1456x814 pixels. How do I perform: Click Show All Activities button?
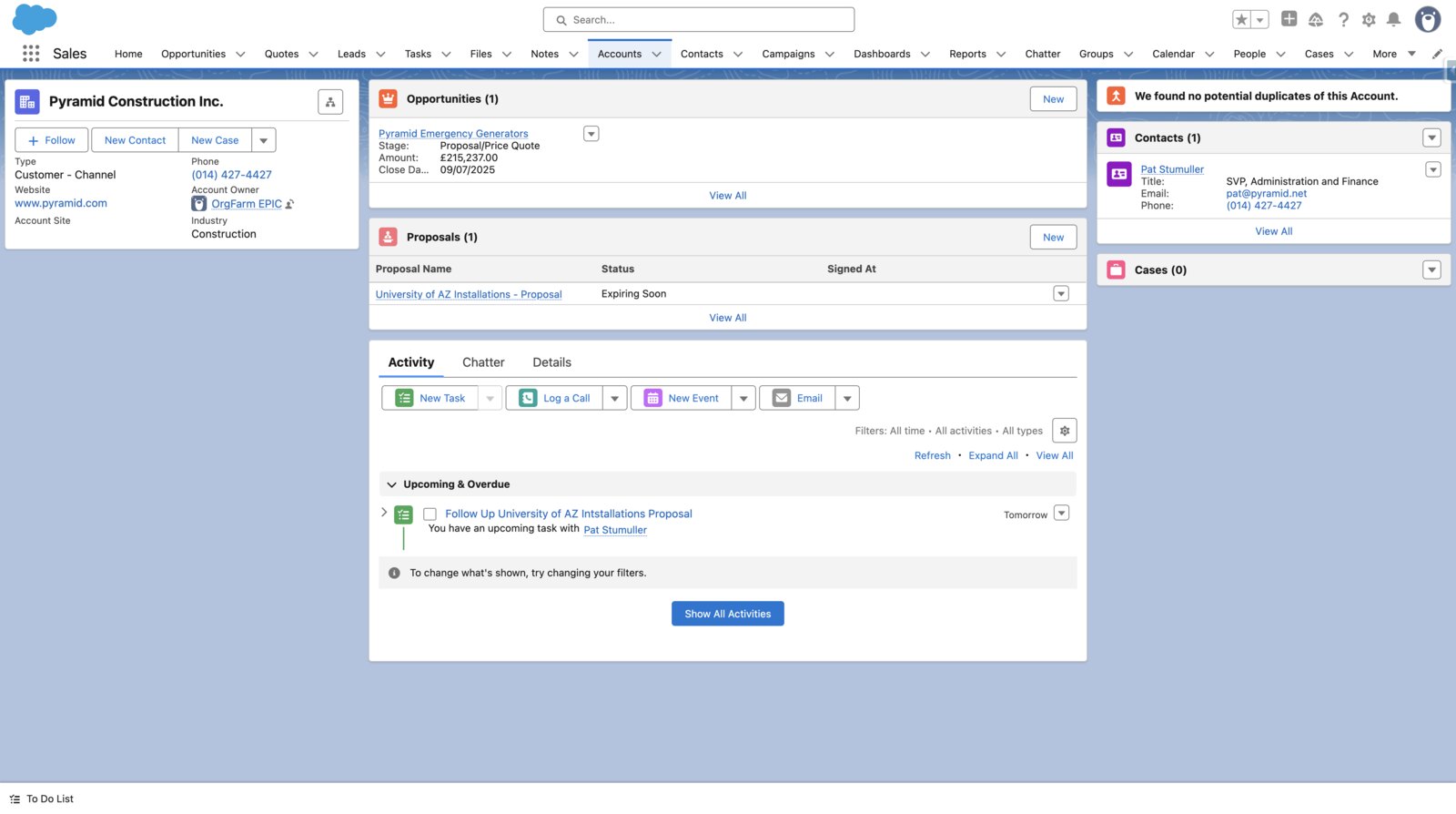728,614
